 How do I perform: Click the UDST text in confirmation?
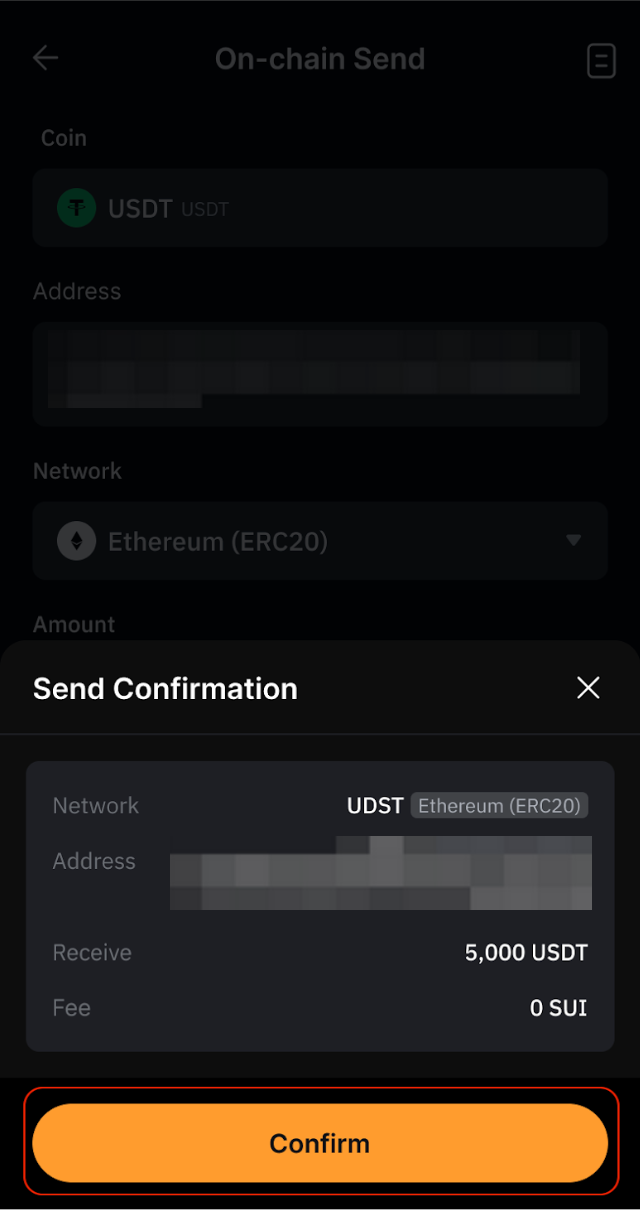click(x=375, y=806)
